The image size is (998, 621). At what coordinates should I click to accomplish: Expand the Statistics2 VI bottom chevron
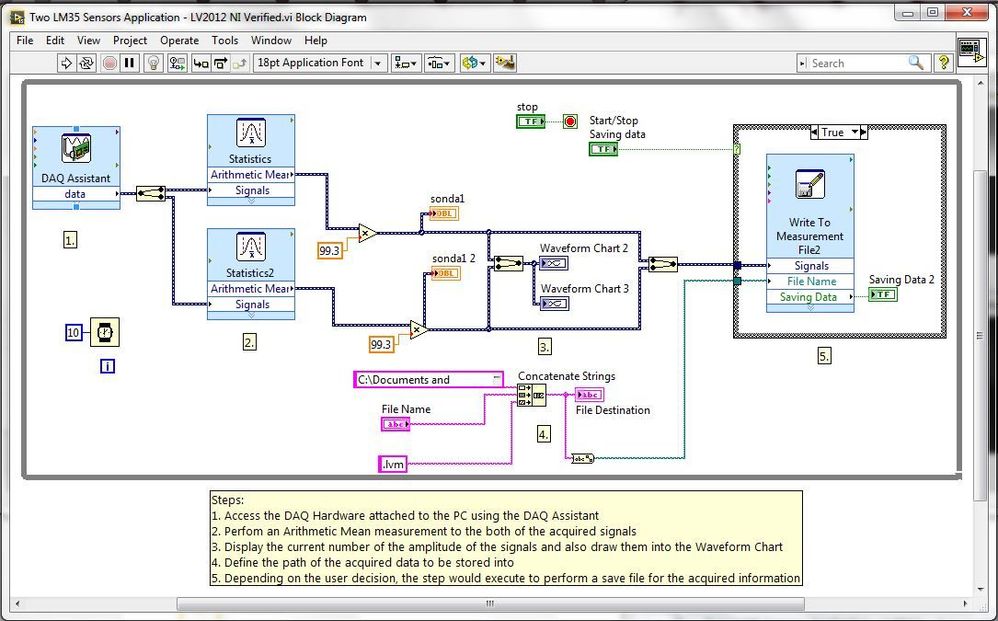tap(251, 315)
